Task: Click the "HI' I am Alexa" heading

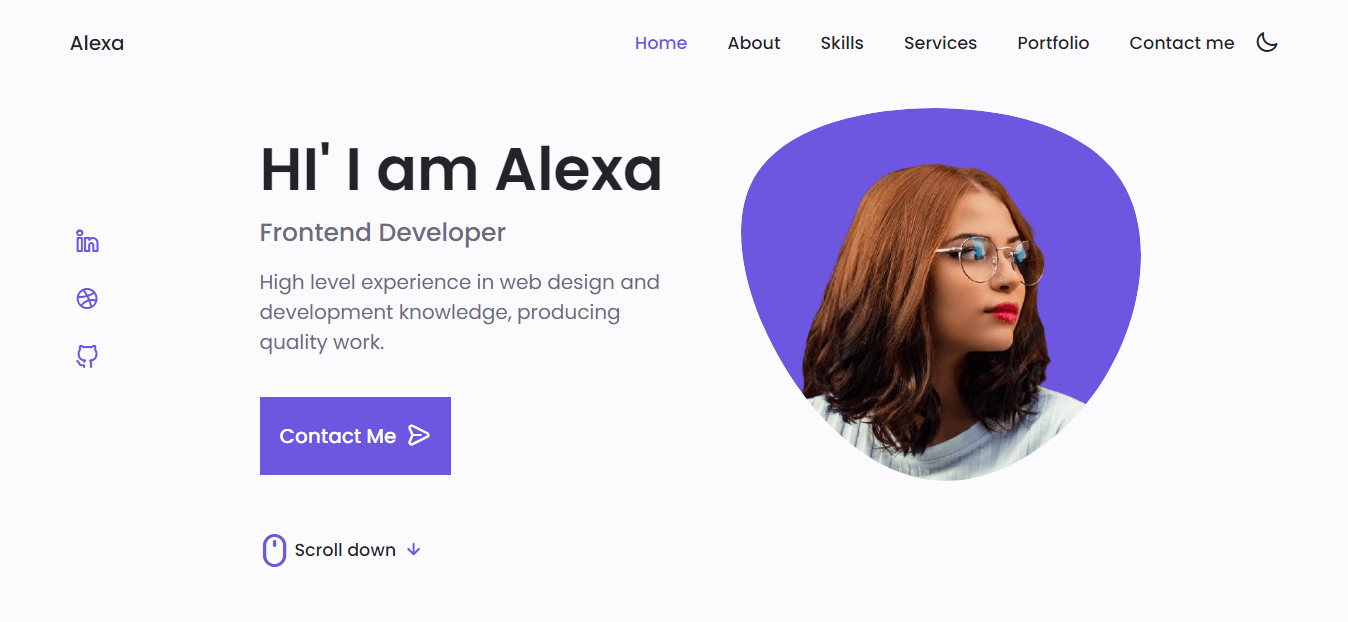Action: click(461, 168)
